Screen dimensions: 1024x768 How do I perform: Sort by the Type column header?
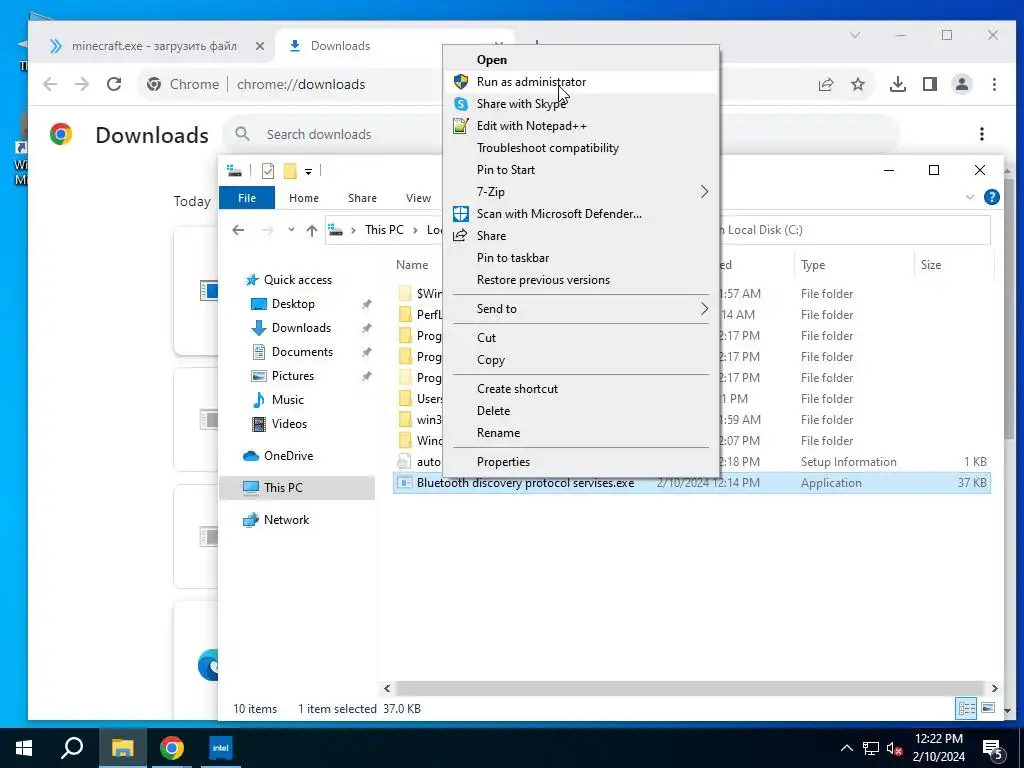pos(813,264)
